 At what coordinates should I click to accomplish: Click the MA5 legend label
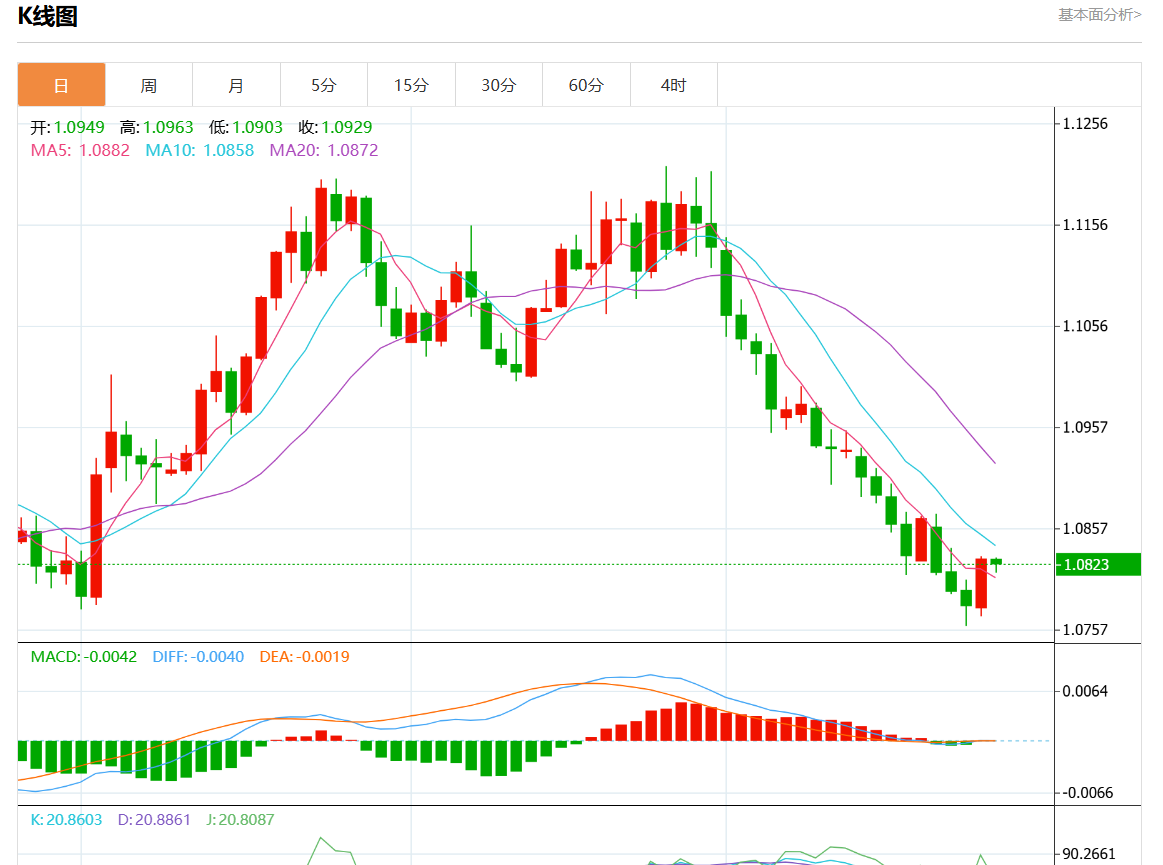(80, 150)
